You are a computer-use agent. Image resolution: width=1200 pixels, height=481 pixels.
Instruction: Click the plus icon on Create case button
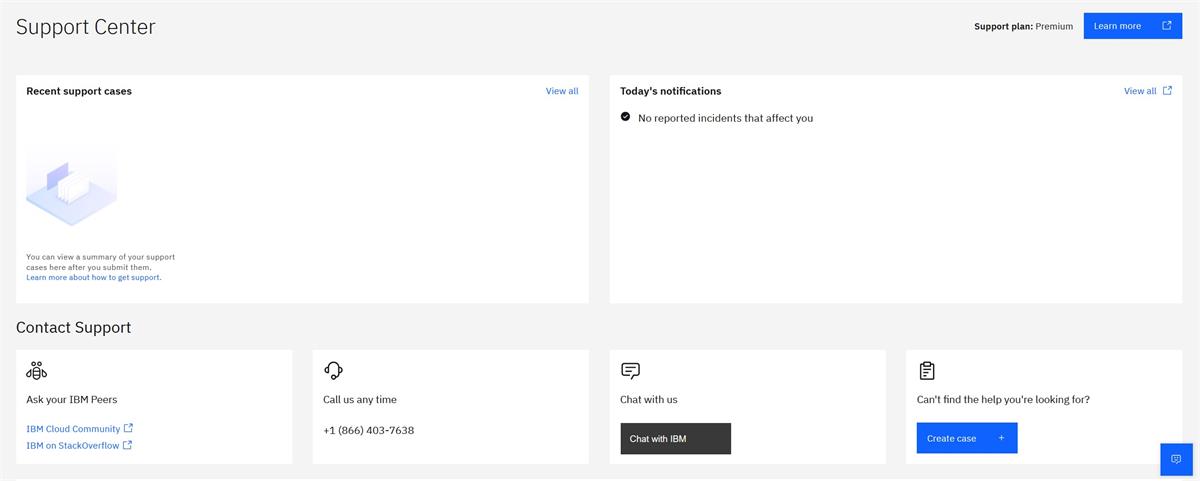(x=1001, y=438)
